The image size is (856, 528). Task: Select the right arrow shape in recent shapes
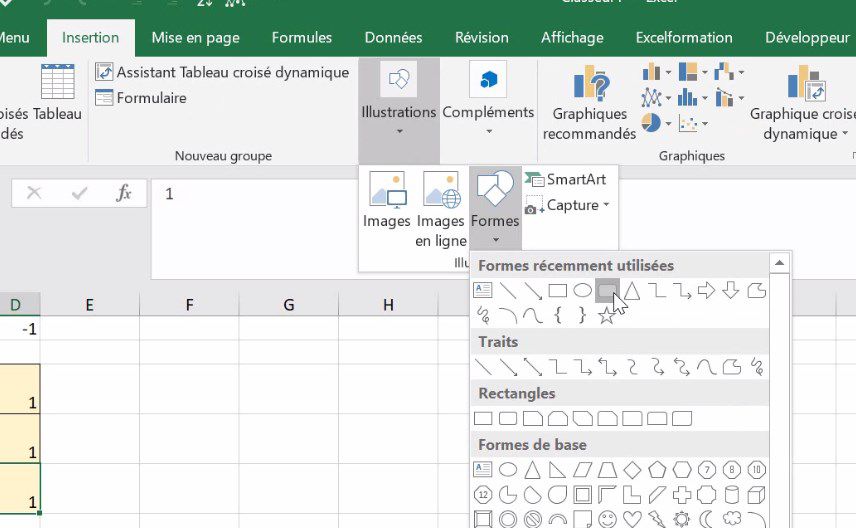(706, 291)
